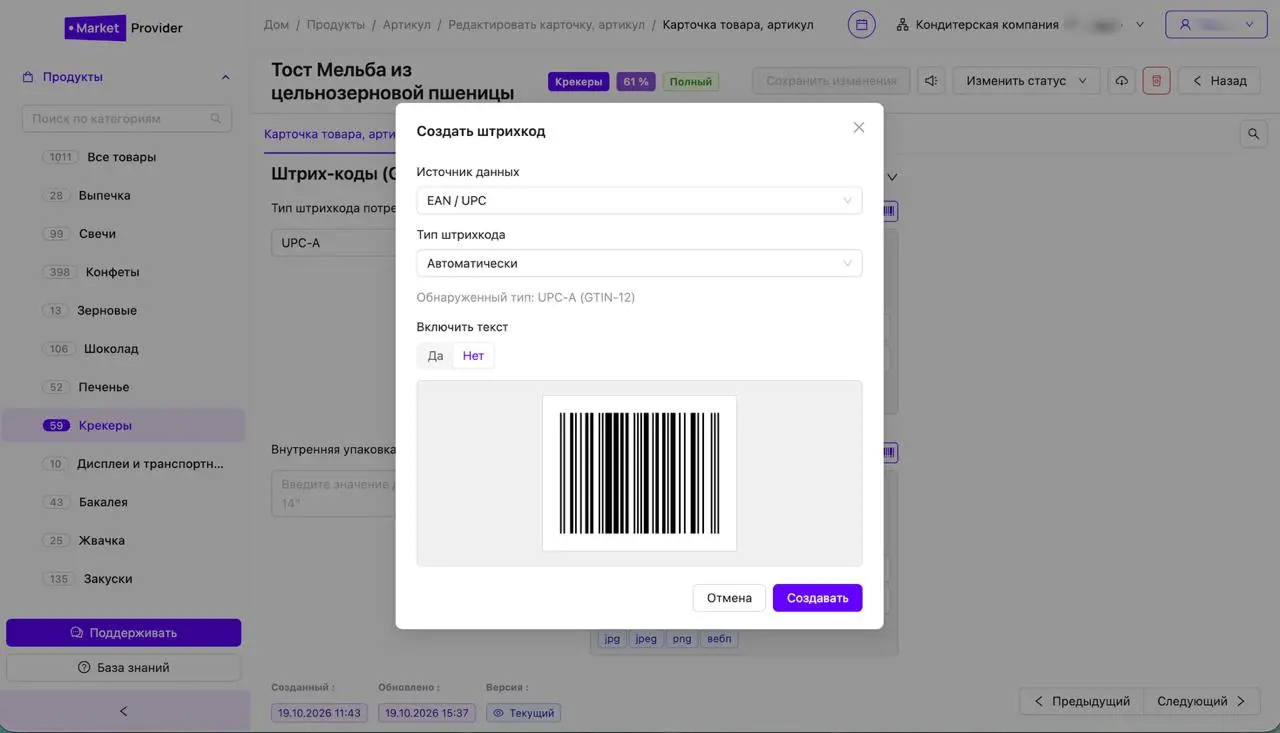
Task: Open Крекеры category in sidebar
Action: 123,425
